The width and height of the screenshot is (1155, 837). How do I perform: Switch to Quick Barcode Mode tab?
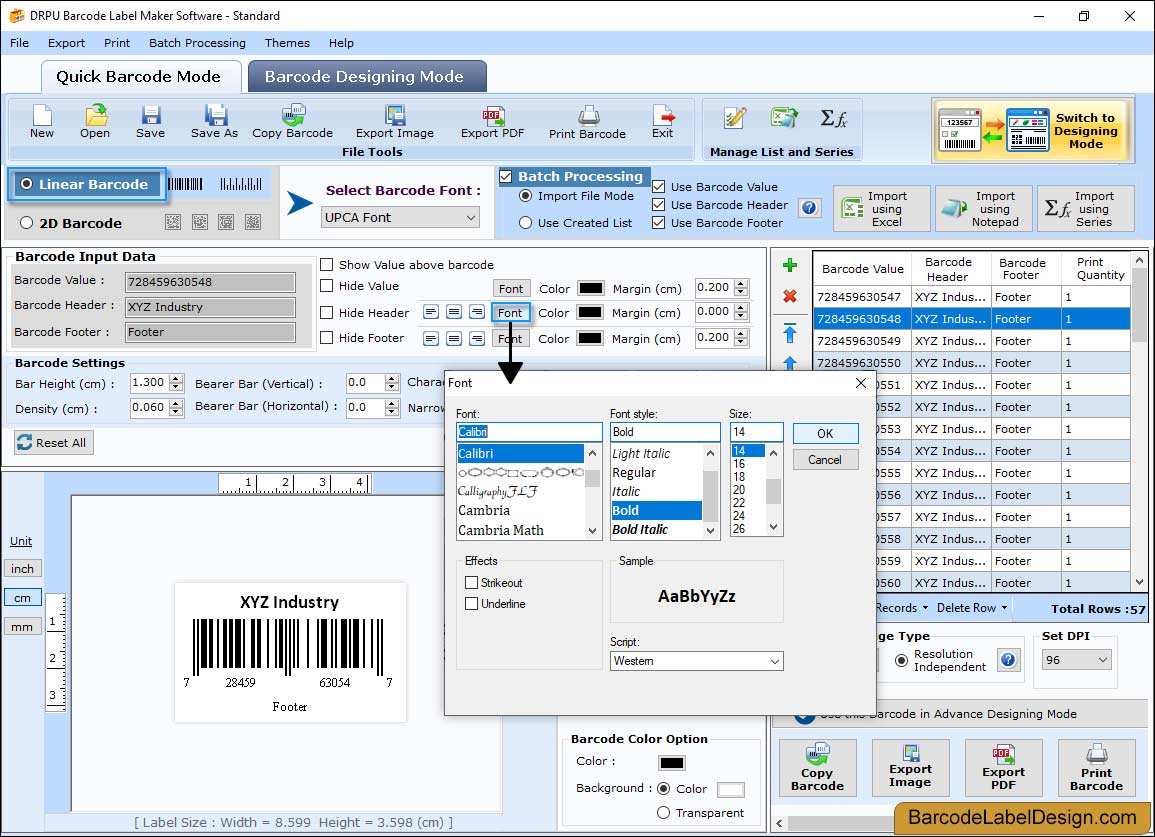[140, 77]
